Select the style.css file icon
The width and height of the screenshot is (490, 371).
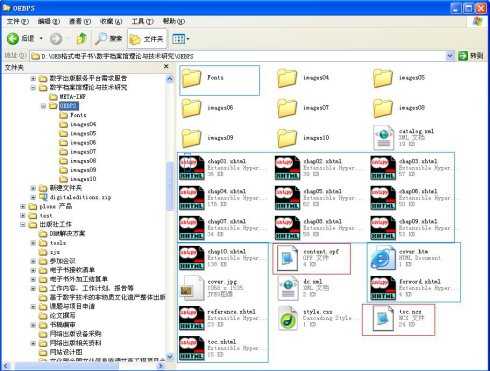coord(288,318)
